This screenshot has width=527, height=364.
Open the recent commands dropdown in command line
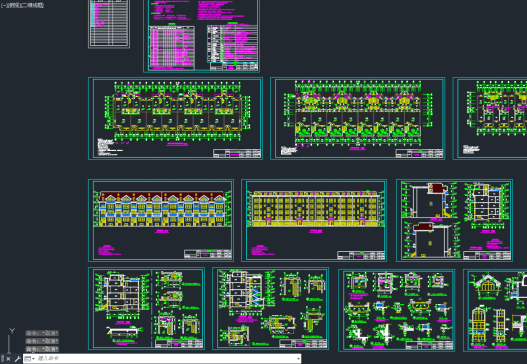(x=30, y=359)
